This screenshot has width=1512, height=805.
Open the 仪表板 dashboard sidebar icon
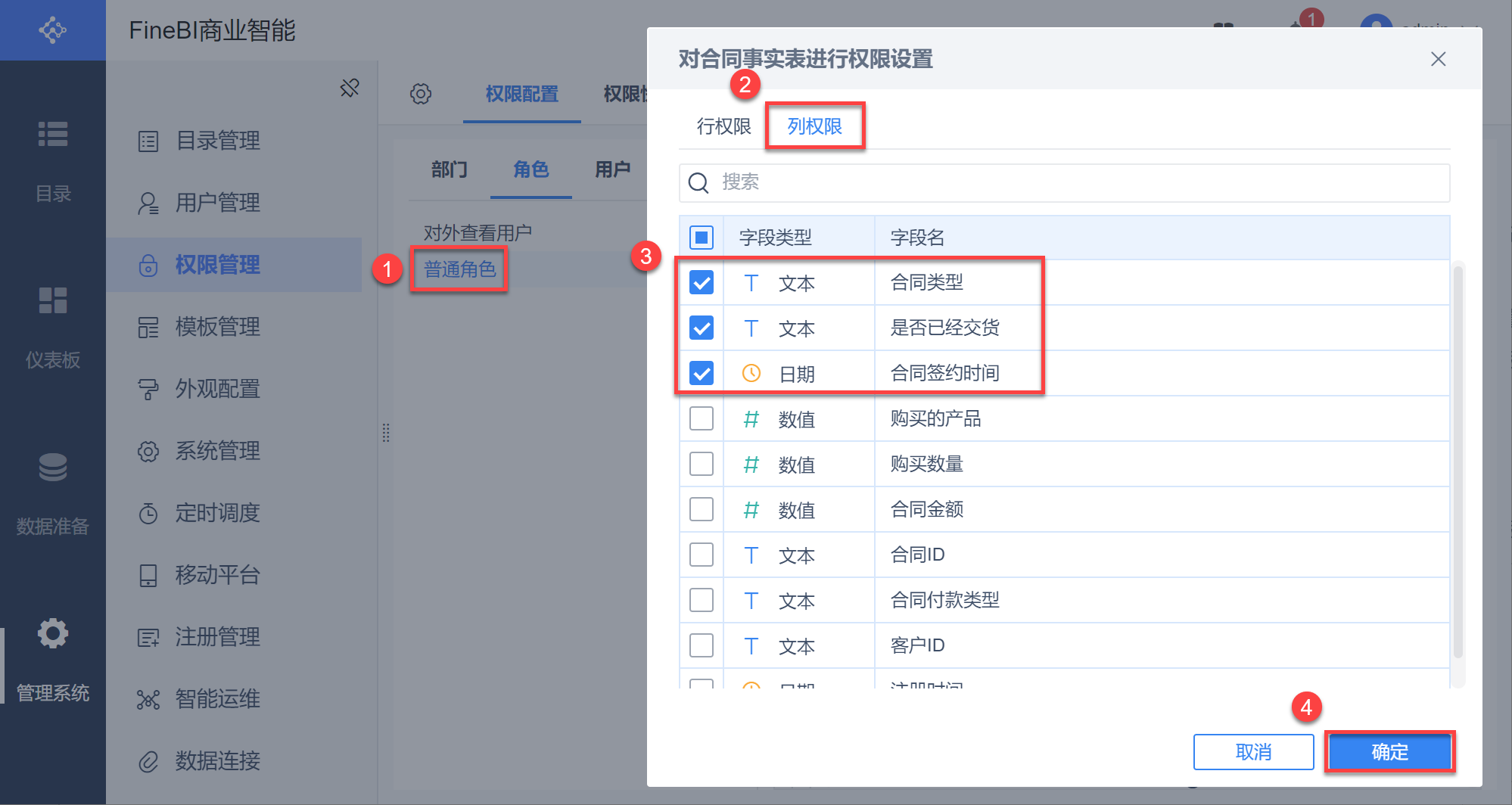point(53,301)
